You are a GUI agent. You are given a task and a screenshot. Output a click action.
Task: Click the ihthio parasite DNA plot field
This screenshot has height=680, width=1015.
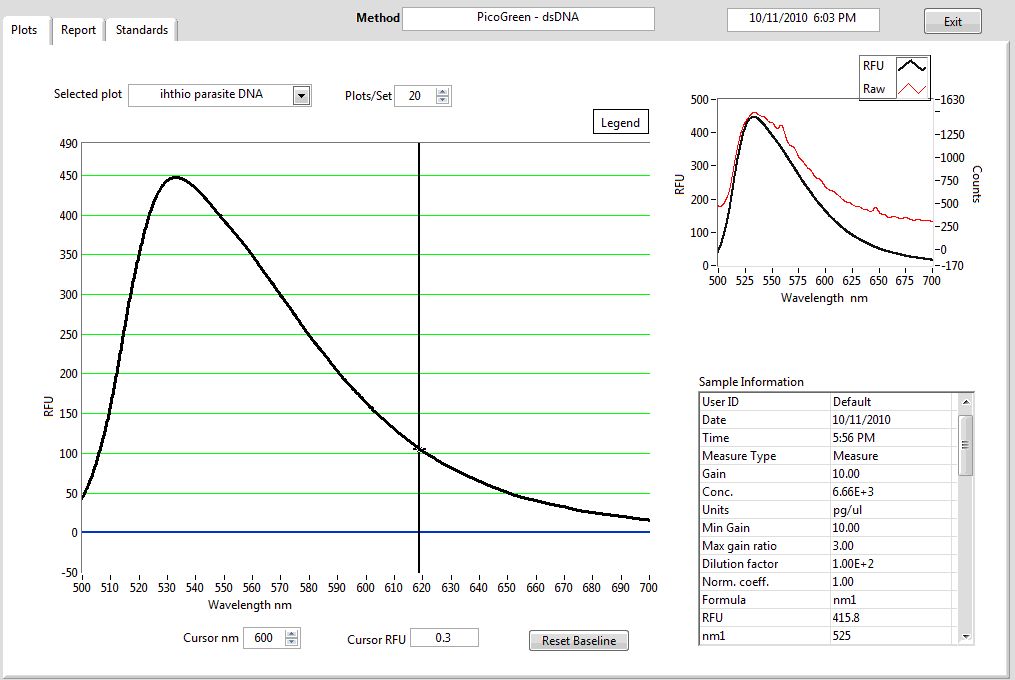(211, 95)
